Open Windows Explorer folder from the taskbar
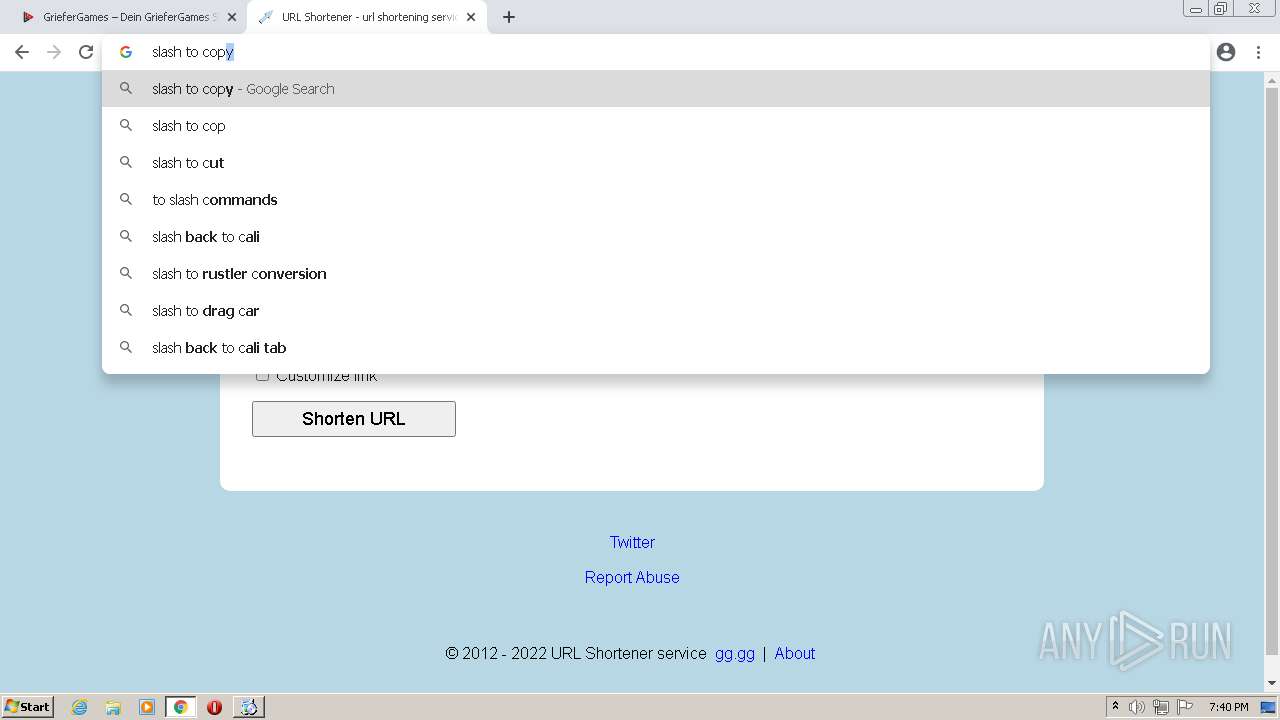This screenshot has width=1280, height=720. 113,707
